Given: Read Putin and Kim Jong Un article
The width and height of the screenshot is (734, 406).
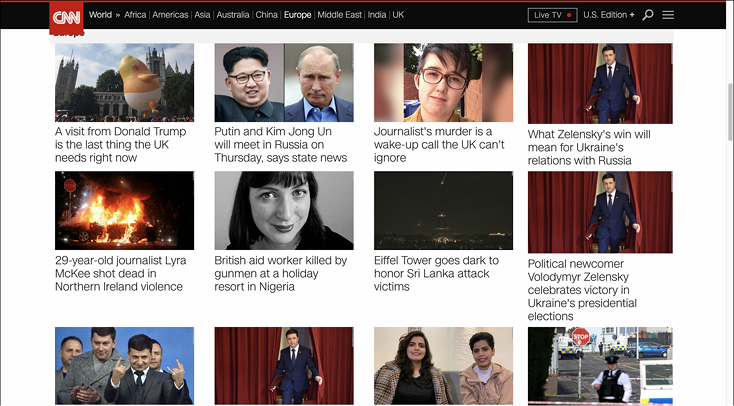Looking at the screenshot, I should pos(281,144).
